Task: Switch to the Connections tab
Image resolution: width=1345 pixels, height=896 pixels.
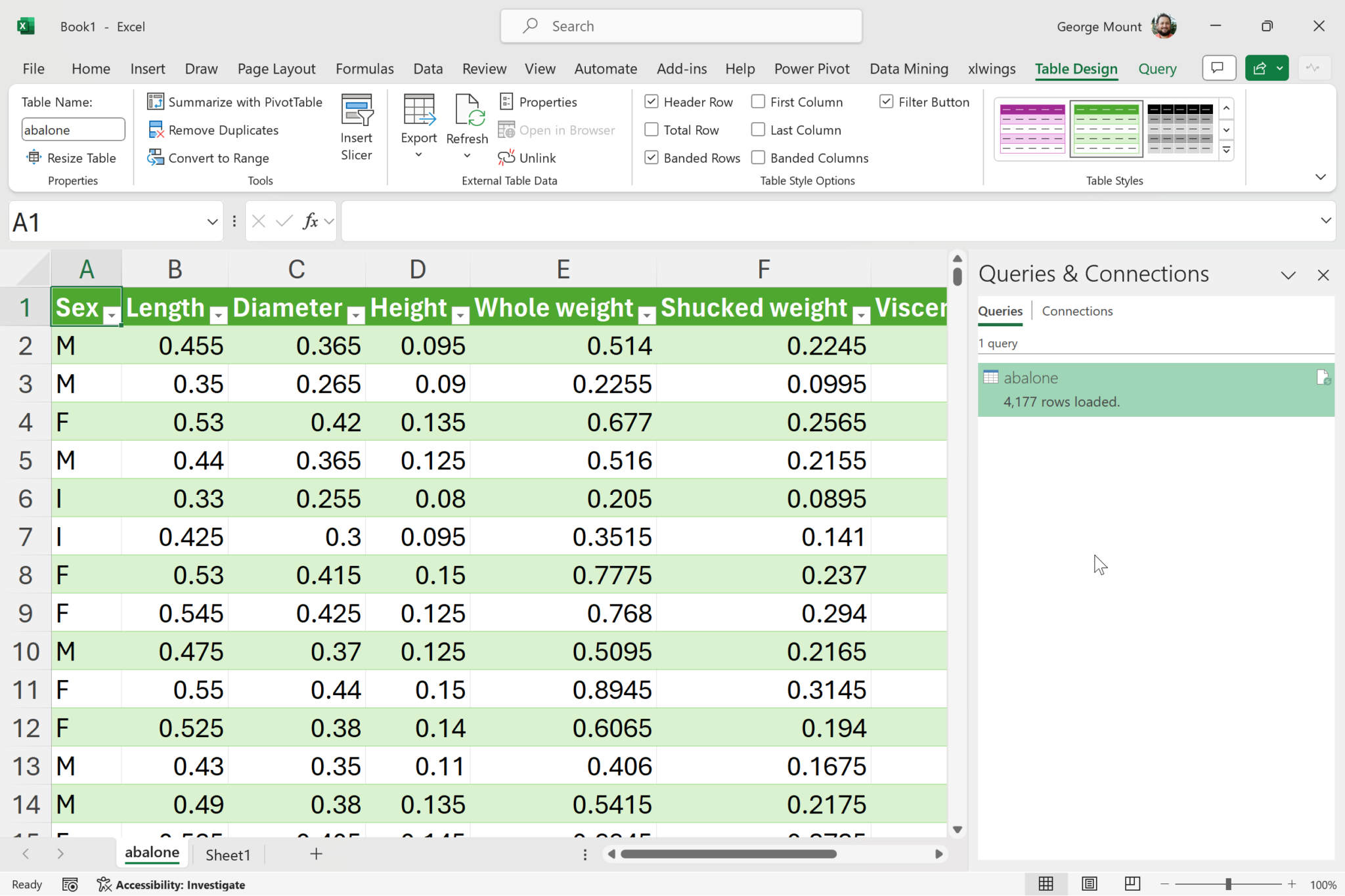Action: point(1077,311)
